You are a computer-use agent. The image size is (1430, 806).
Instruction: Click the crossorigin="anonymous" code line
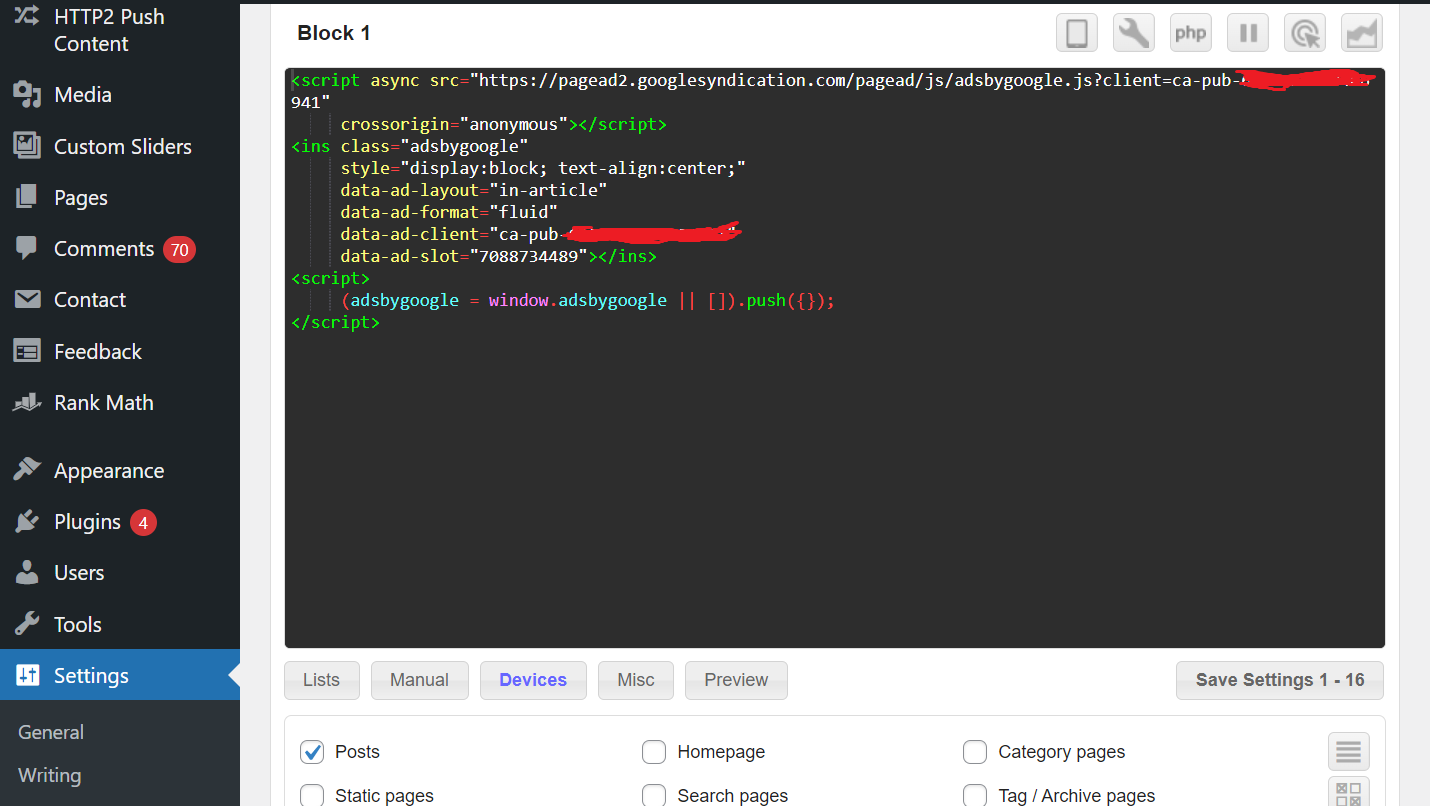[503, 124]
